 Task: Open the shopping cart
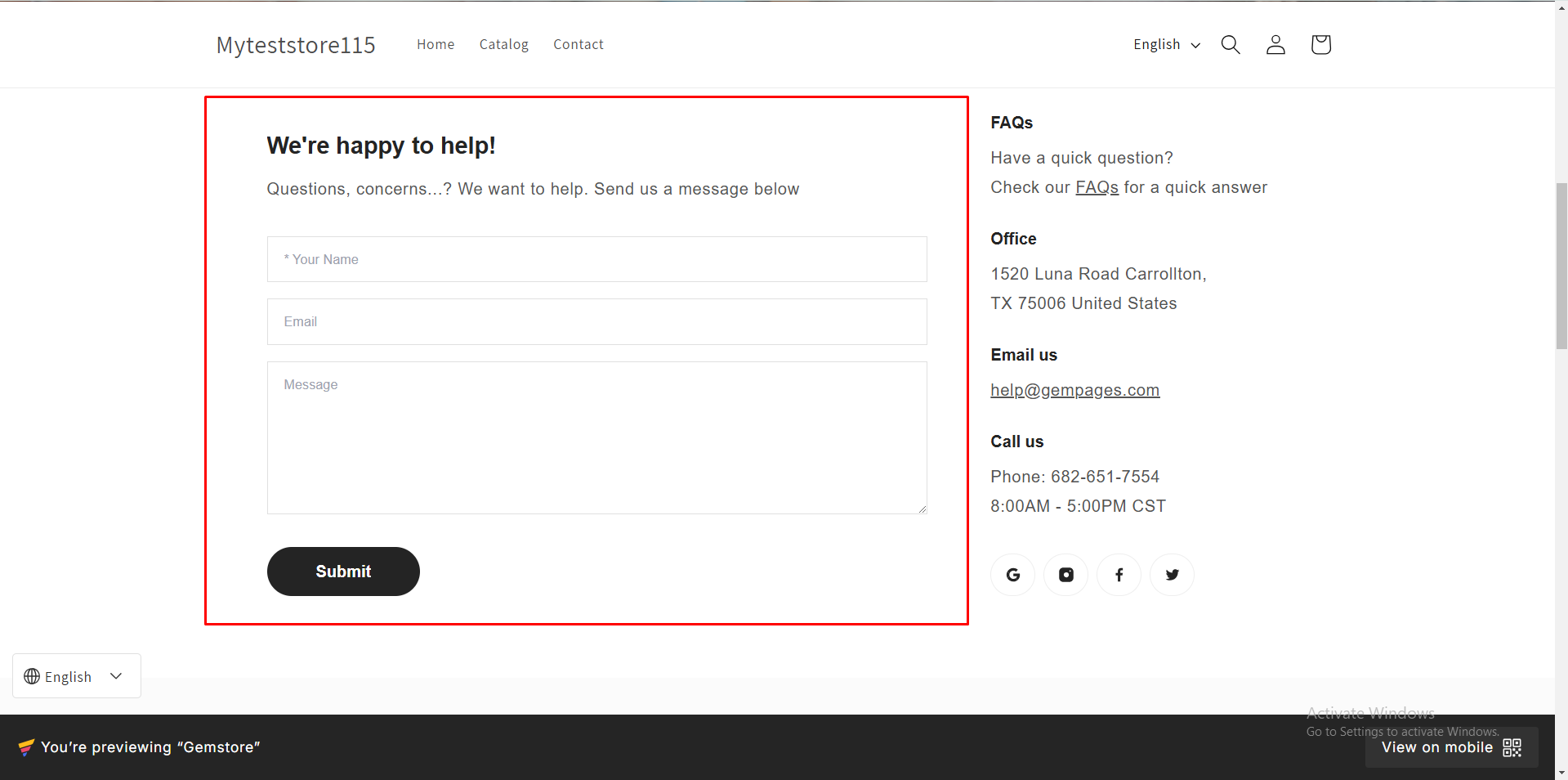1320,44
